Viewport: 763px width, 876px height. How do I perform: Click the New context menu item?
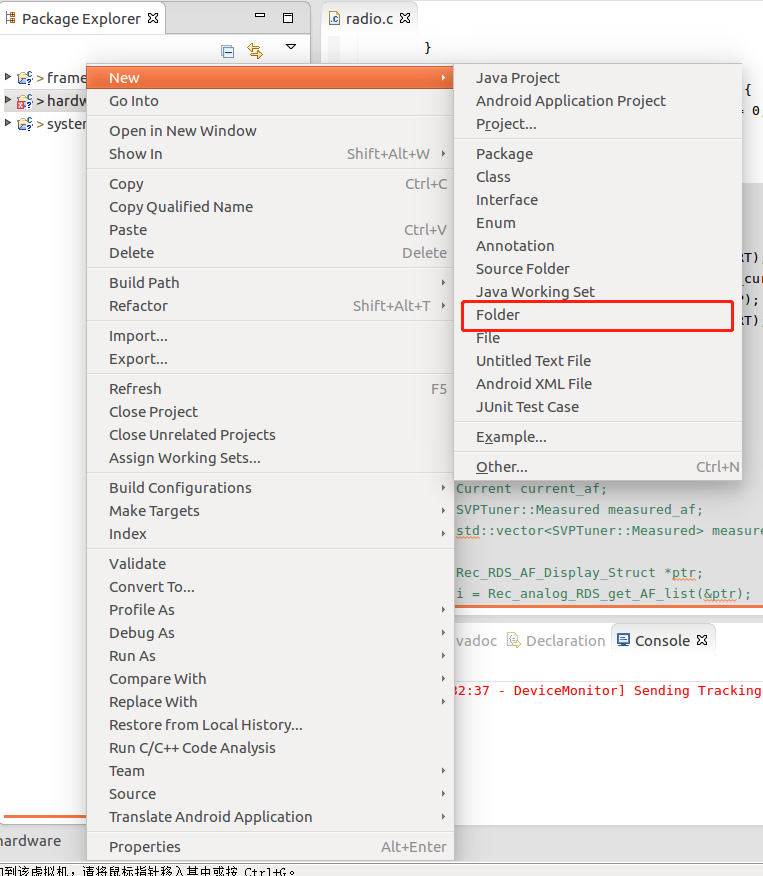pos(270,78)
